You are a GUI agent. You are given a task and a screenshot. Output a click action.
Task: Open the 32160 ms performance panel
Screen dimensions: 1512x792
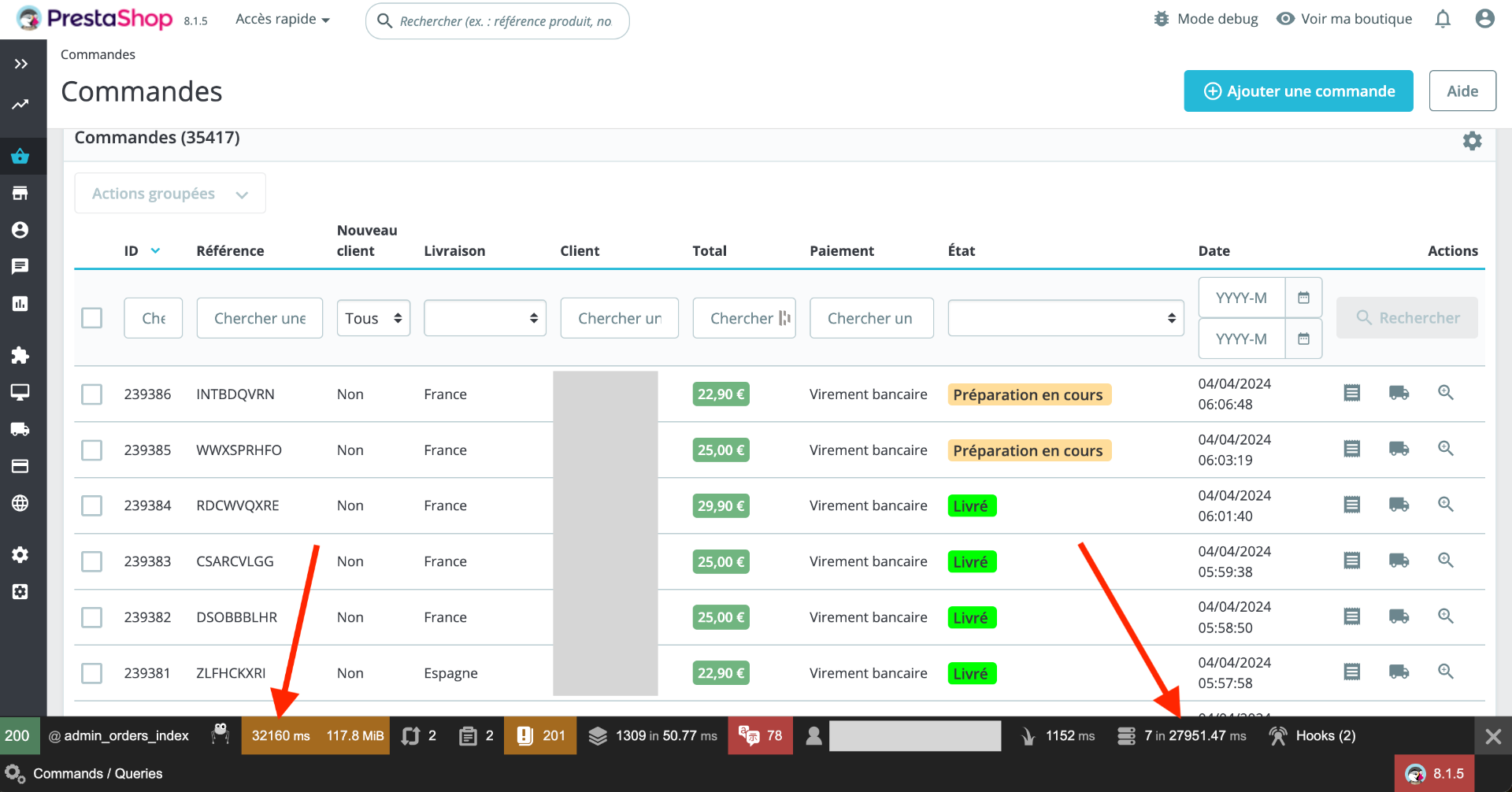(x=281, y=736)
